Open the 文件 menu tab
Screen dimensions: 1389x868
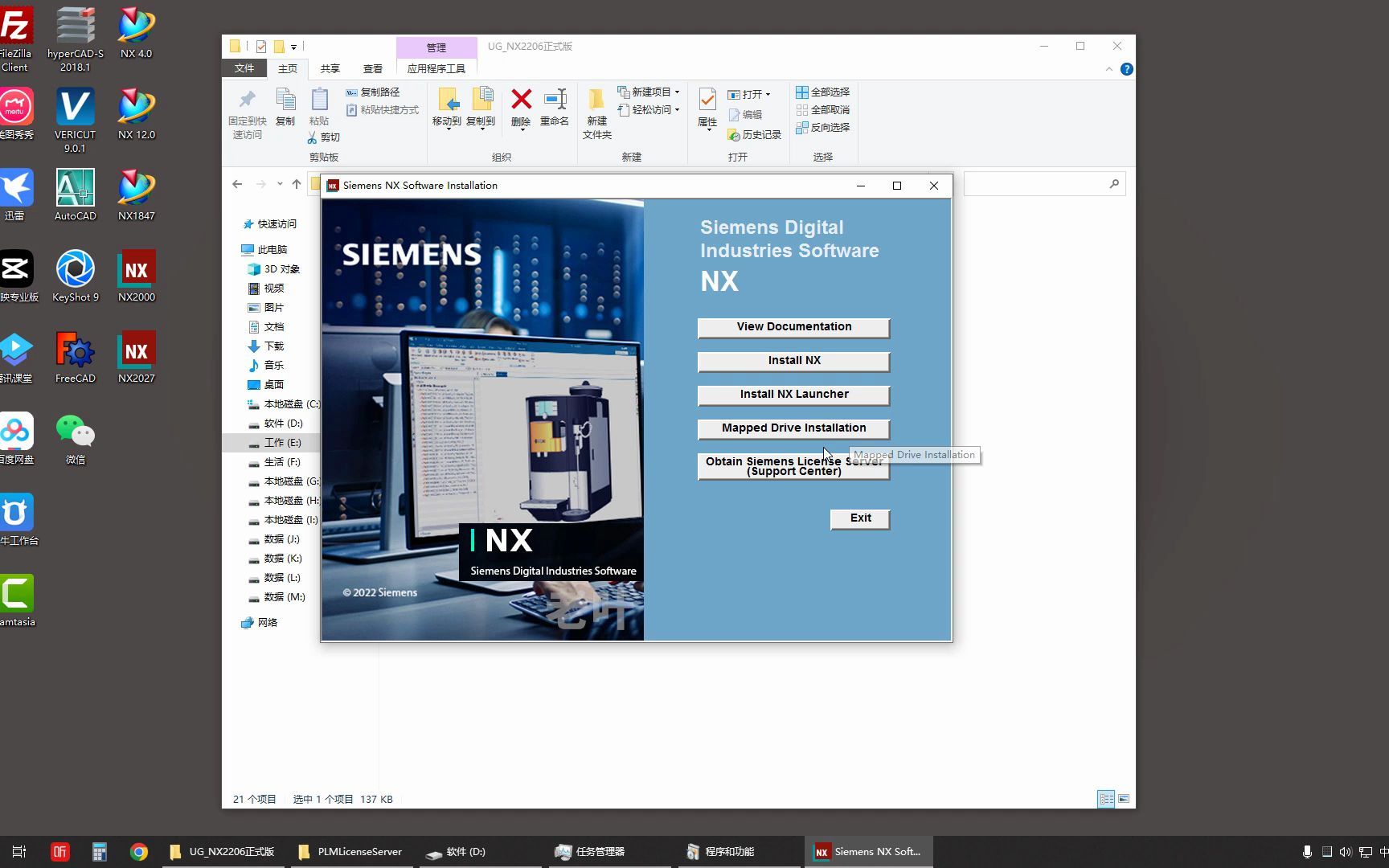(x=244, y=69)
